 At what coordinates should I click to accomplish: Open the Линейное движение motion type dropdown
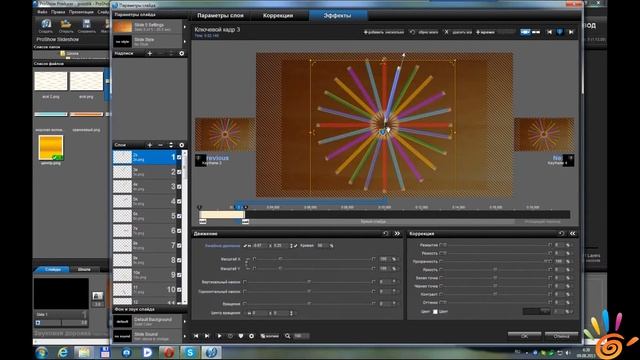pos(222,246)
